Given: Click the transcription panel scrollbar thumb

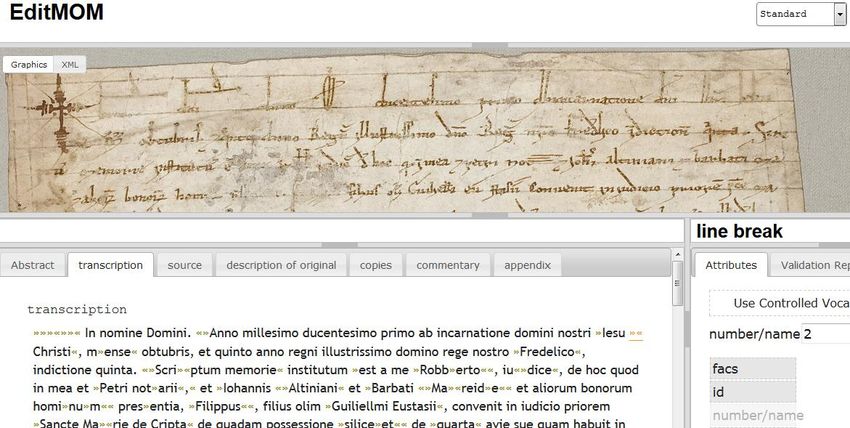Looking at the screenshot, I should click(678, 283).
